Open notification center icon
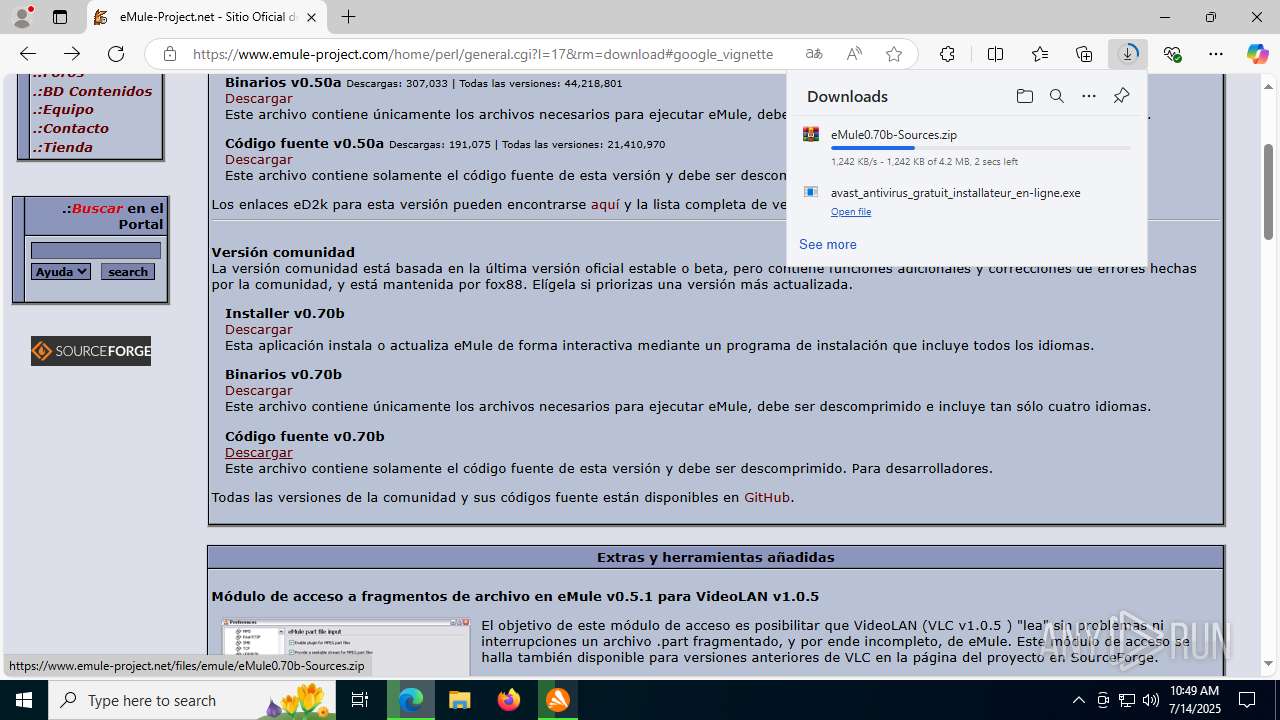This screenshot has width=1280, height=720. tap(1247, 700)
